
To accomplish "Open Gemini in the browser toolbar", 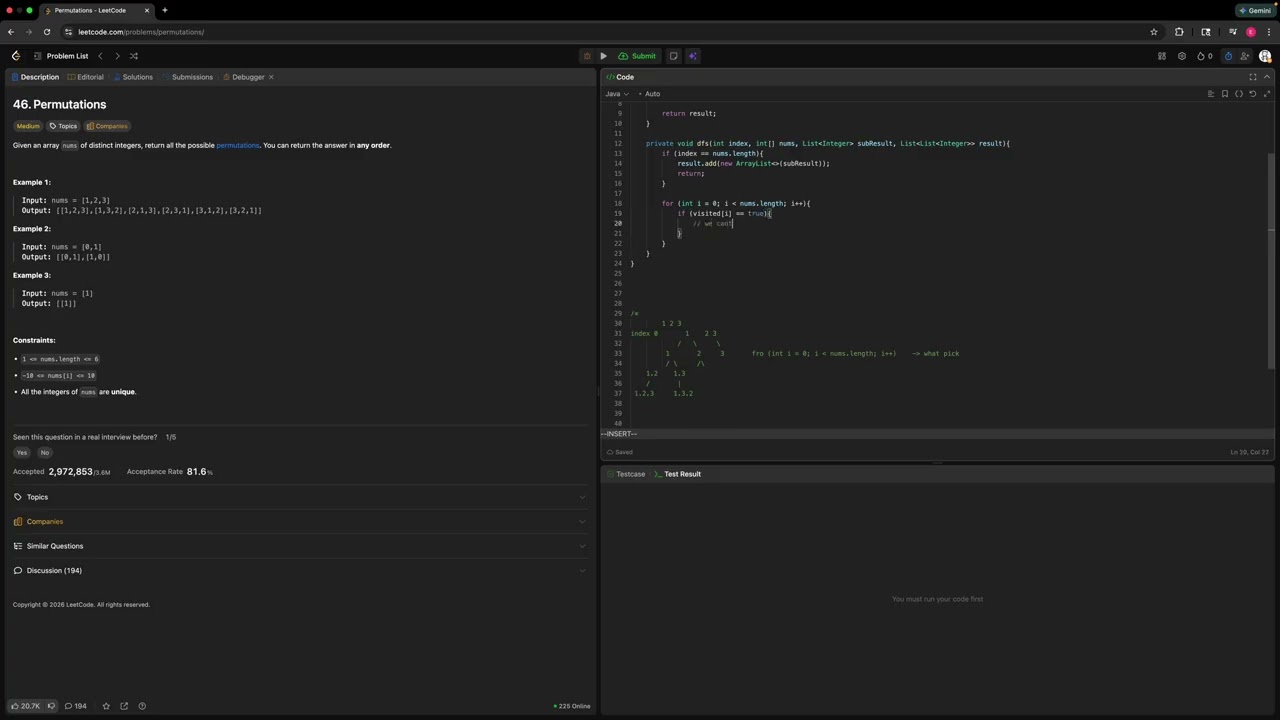I will pos(1255,10).
